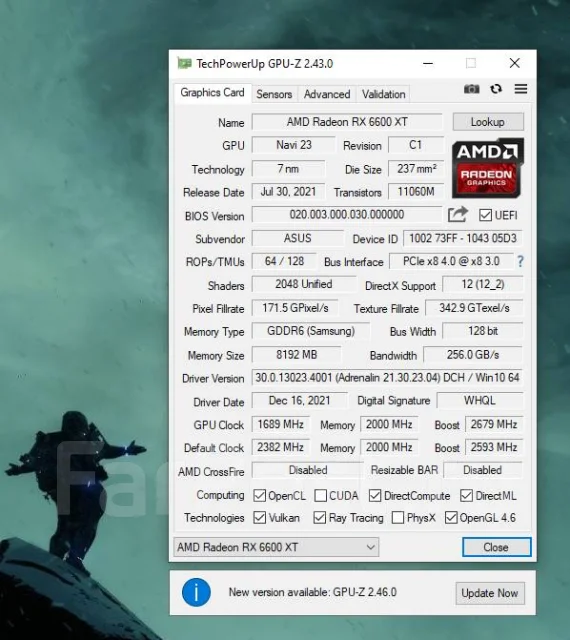
Task: Open the Validation tab
Action: click(x=383, y=94)
